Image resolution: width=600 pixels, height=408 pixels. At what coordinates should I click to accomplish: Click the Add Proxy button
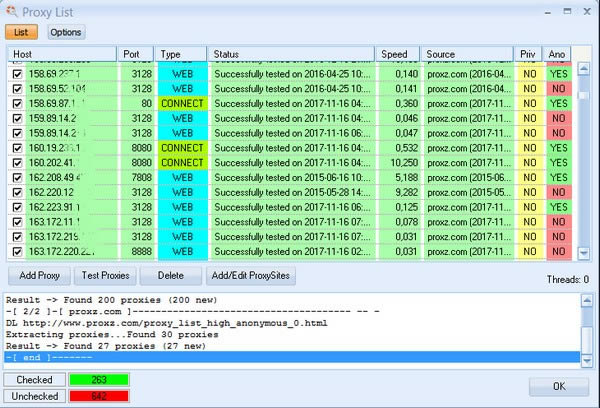point(39,275)
